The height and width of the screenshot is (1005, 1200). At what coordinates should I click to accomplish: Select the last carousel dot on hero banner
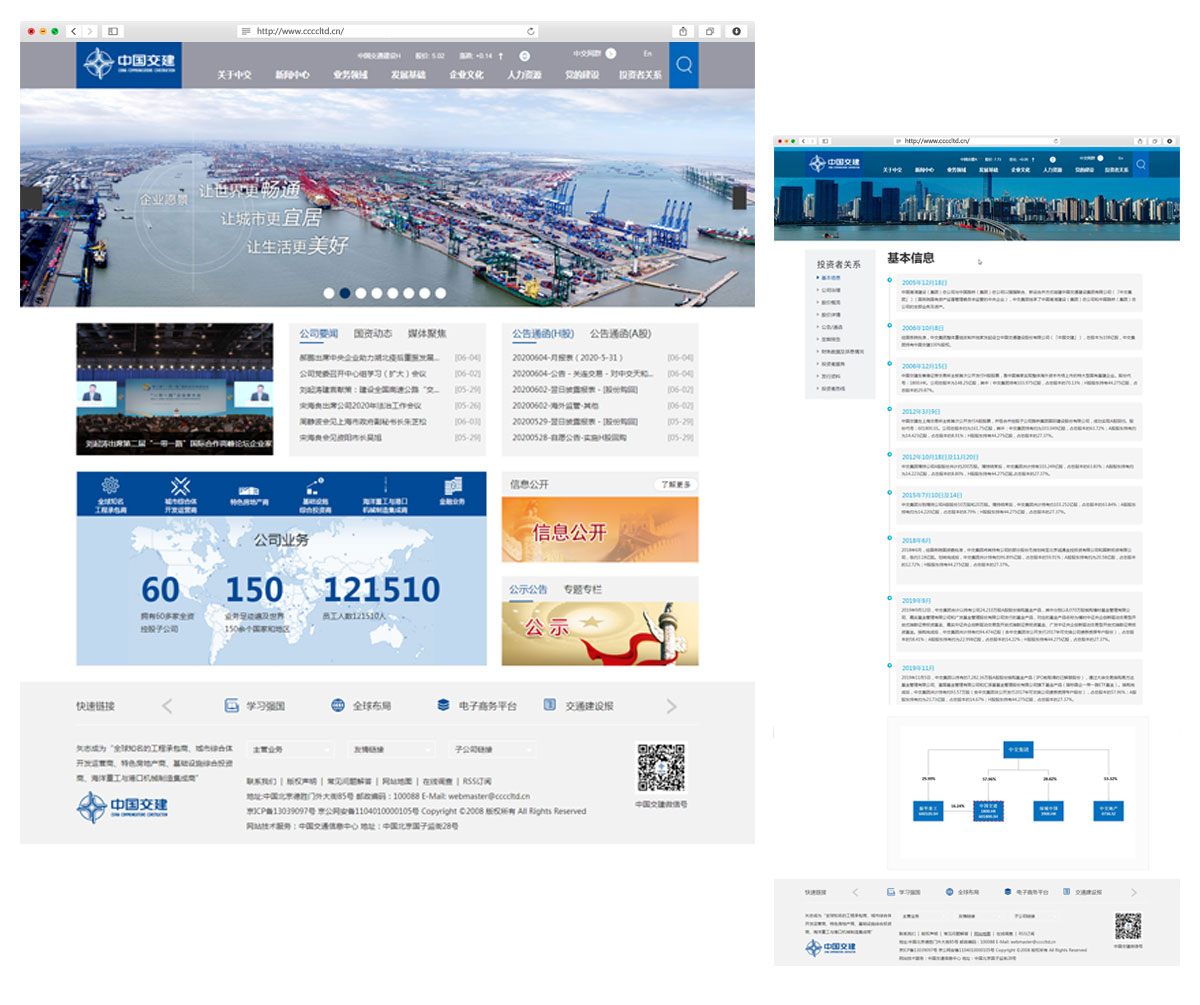[441, 293]
